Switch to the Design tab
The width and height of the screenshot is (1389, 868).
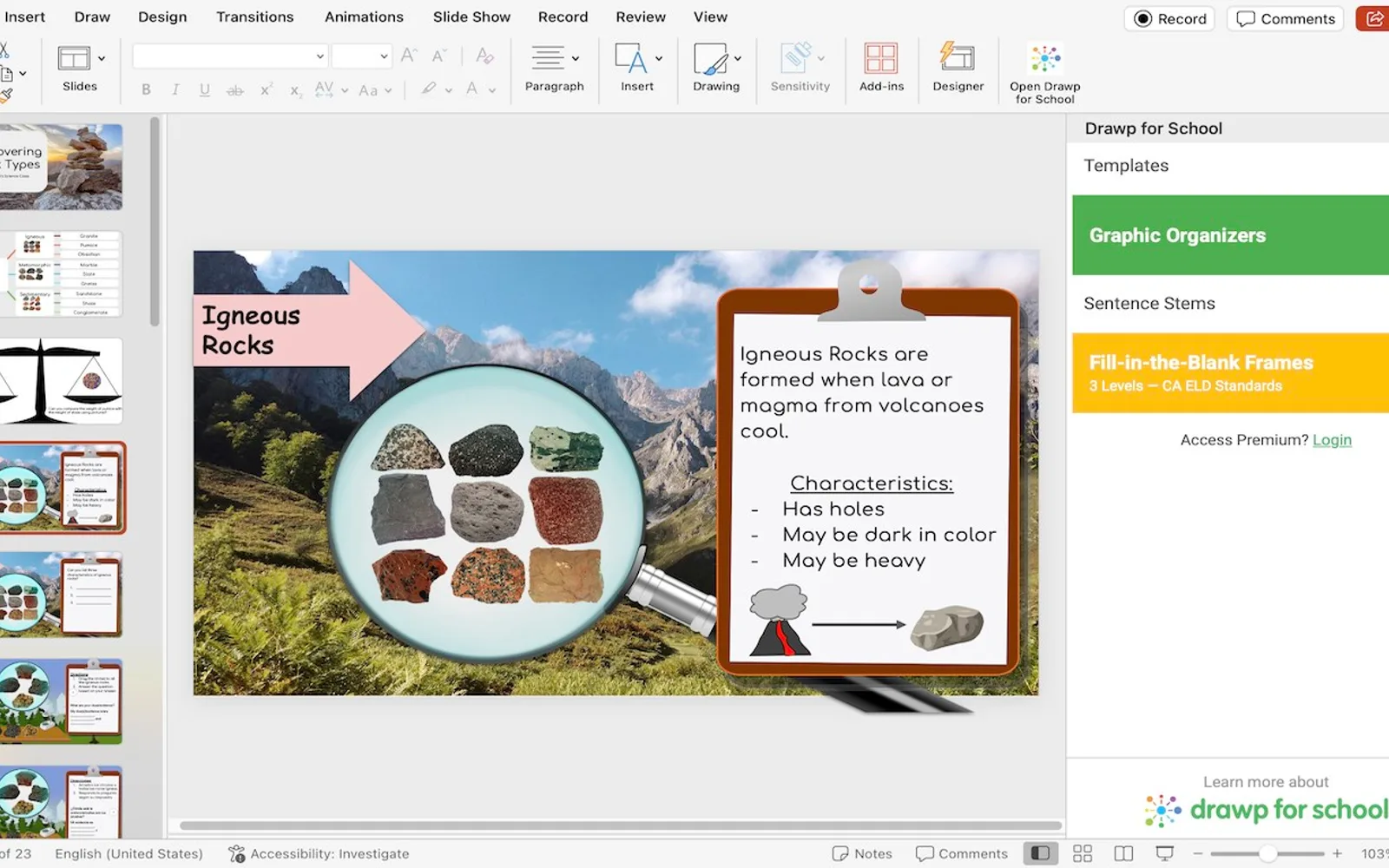pos(162,16)
